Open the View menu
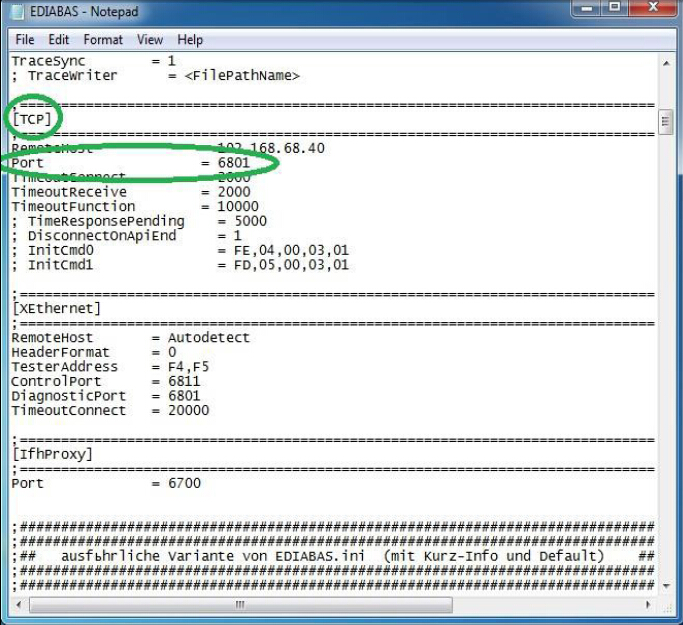This screenshot has height=625, width=683. [150, 40]
